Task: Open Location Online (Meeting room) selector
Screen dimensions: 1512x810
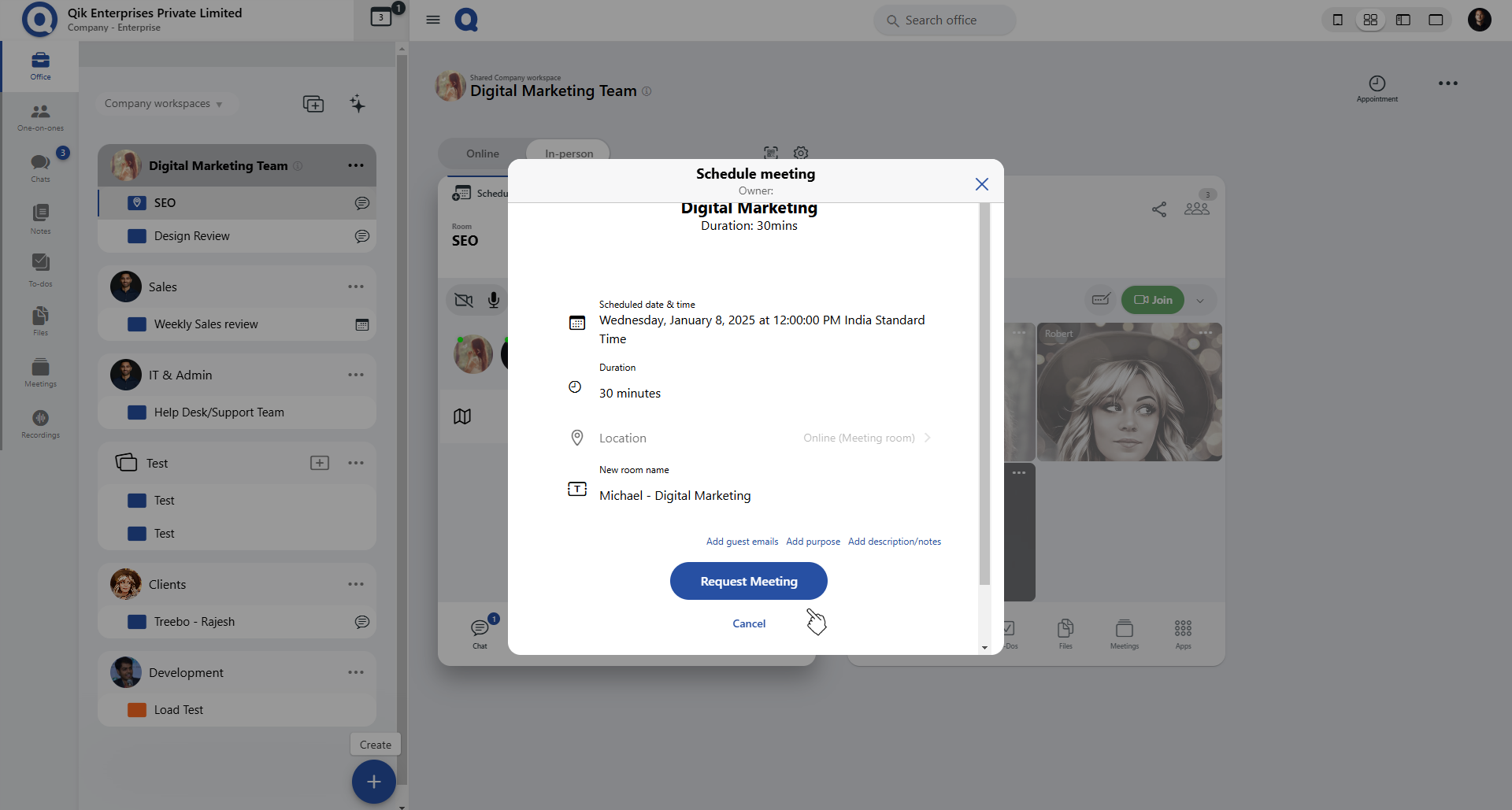Action: coord(866,438)
